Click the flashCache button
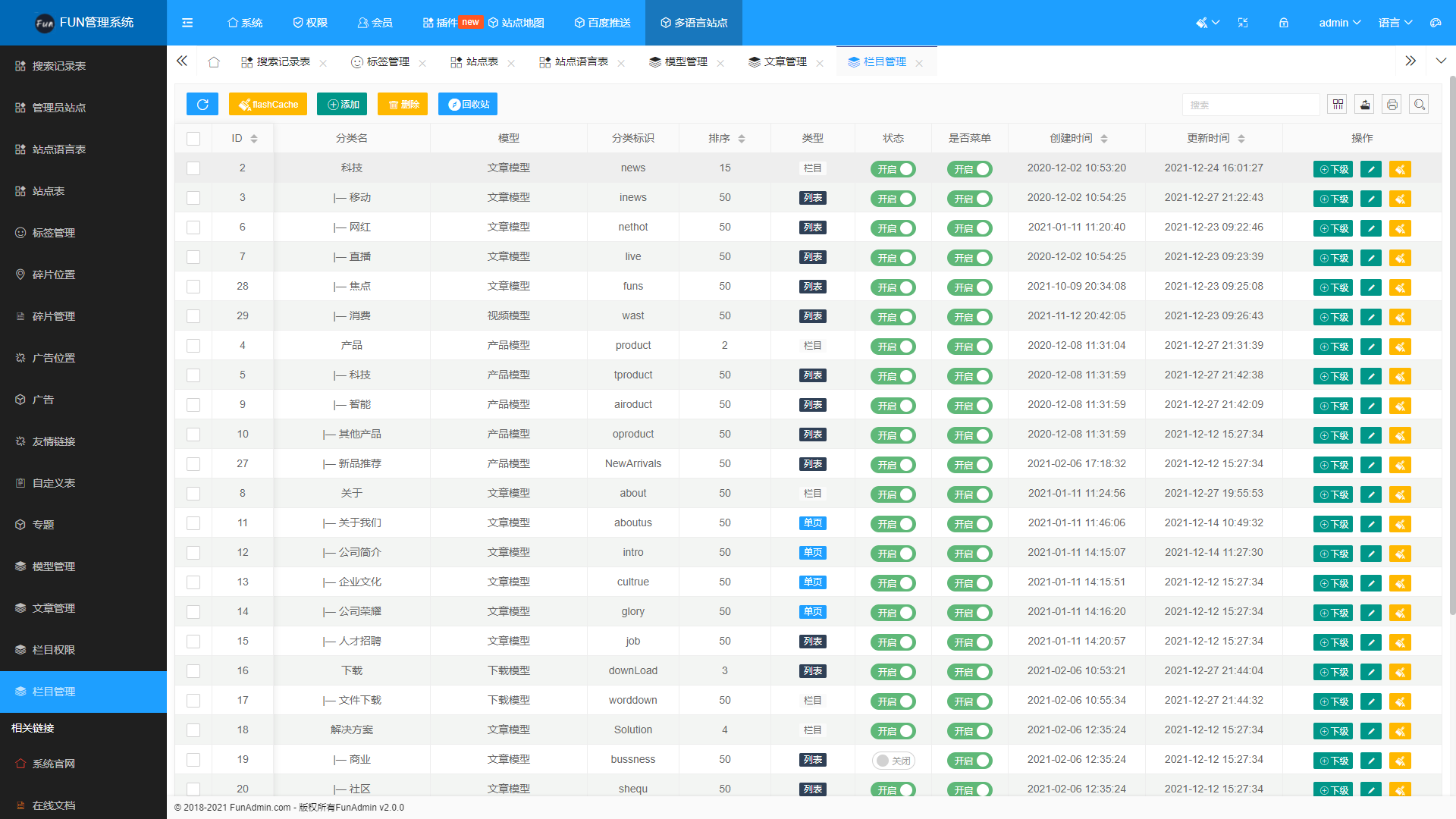Screen dimensions: 1456x819 point(268,105)
